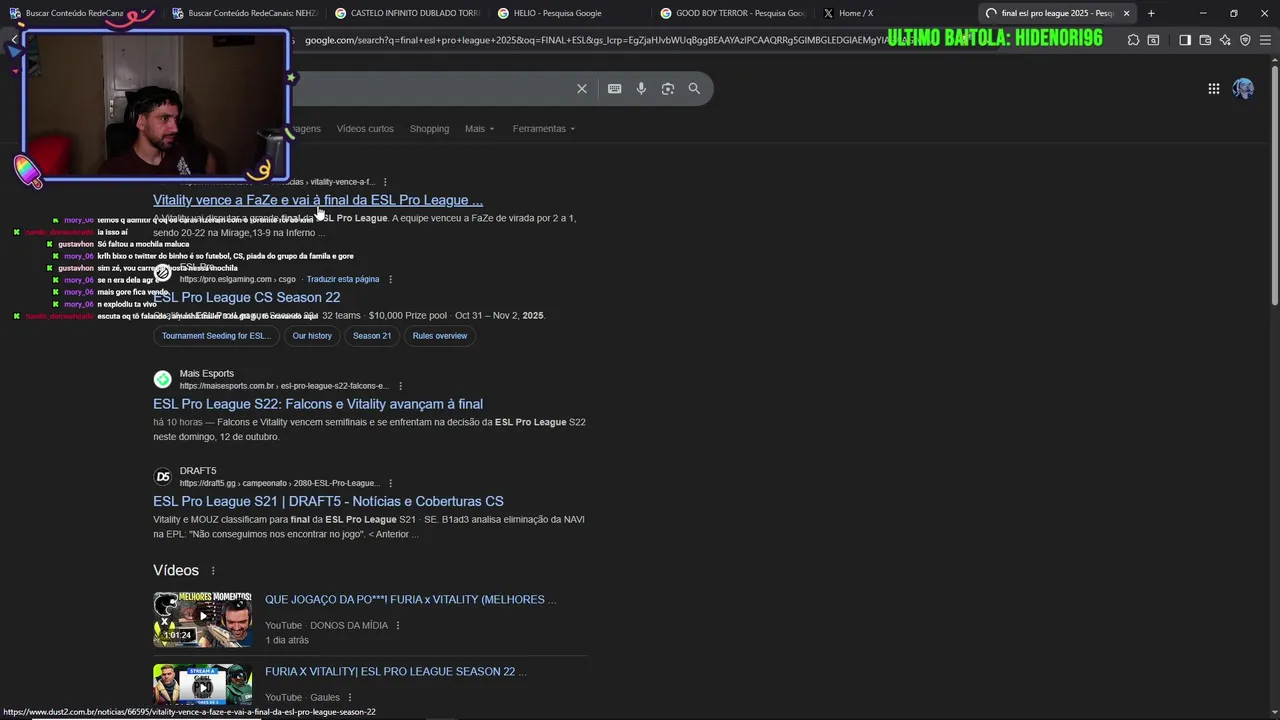The width and height of the screenshot is (1280, 720).
Task: Click the 'Tournament Seeding for ESL...' chip
Action: [216, 336]
